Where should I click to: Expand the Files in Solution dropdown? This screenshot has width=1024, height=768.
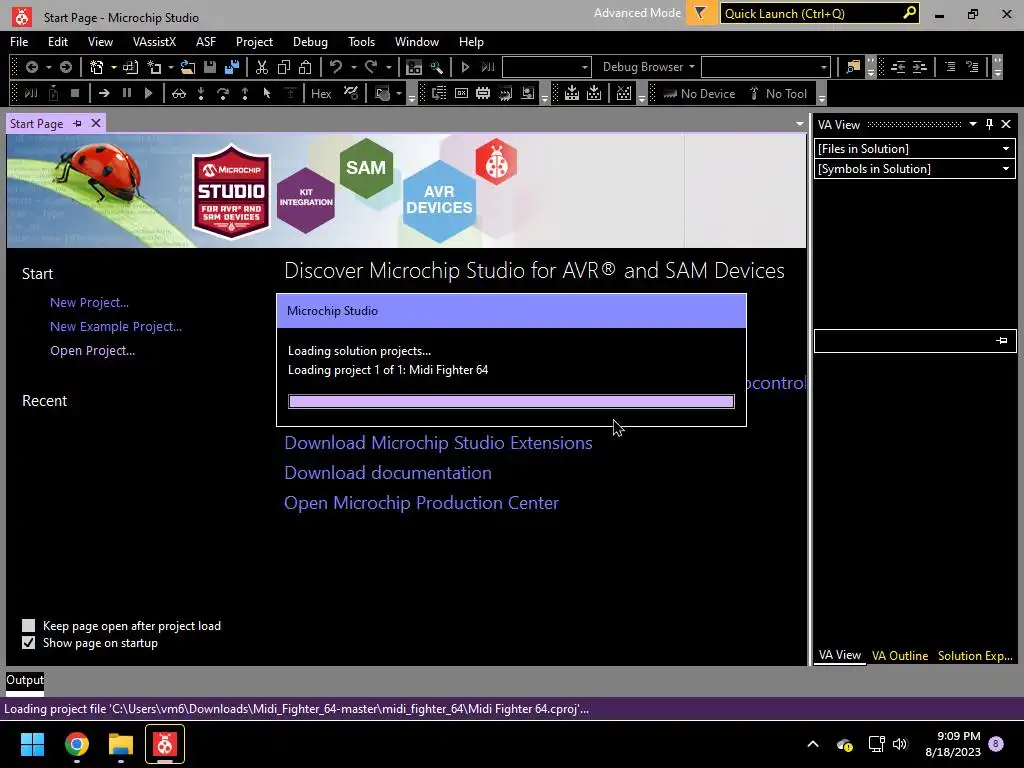1006,149
